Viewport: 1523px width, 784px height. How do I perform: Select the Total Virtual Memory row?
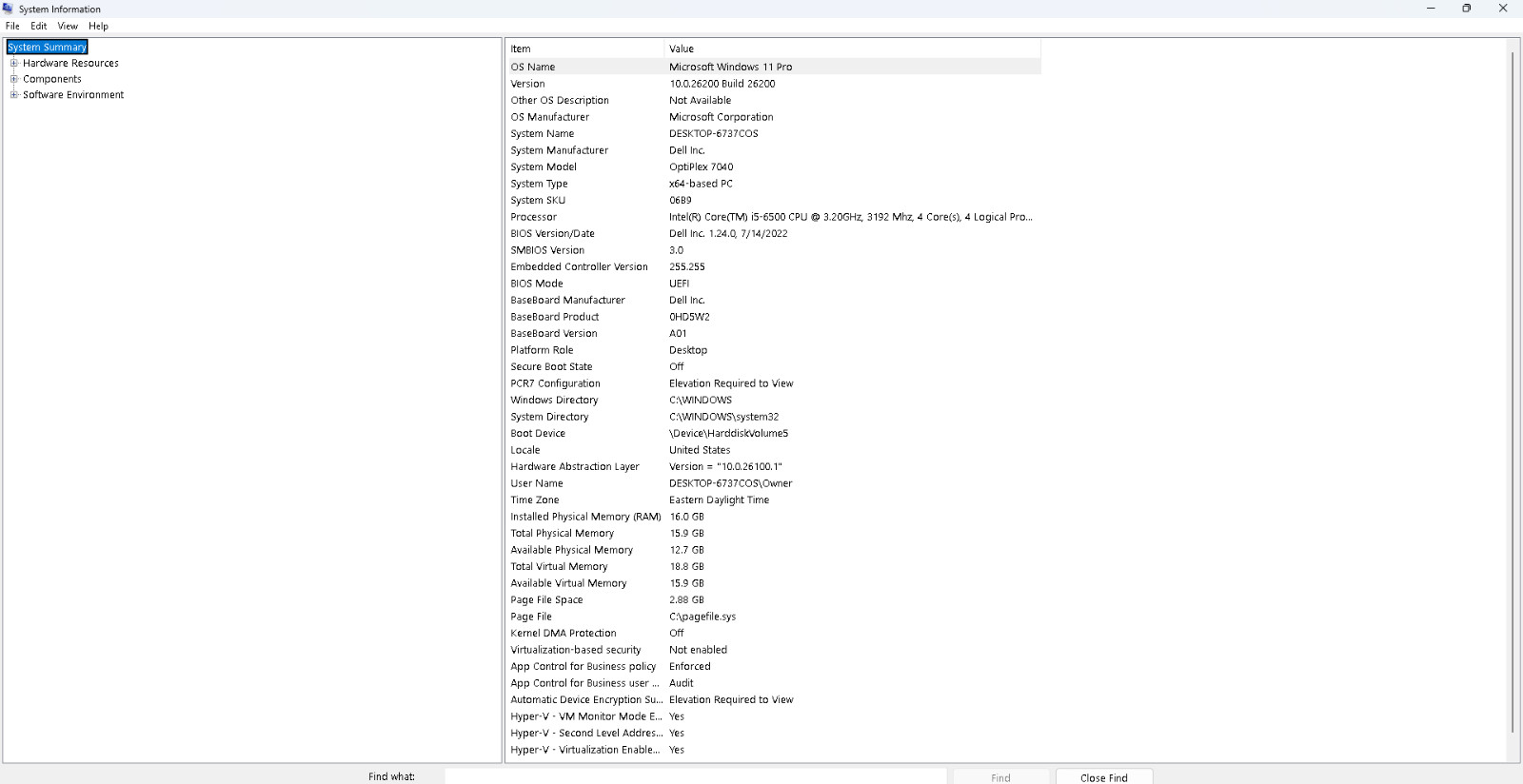[774, 566]
